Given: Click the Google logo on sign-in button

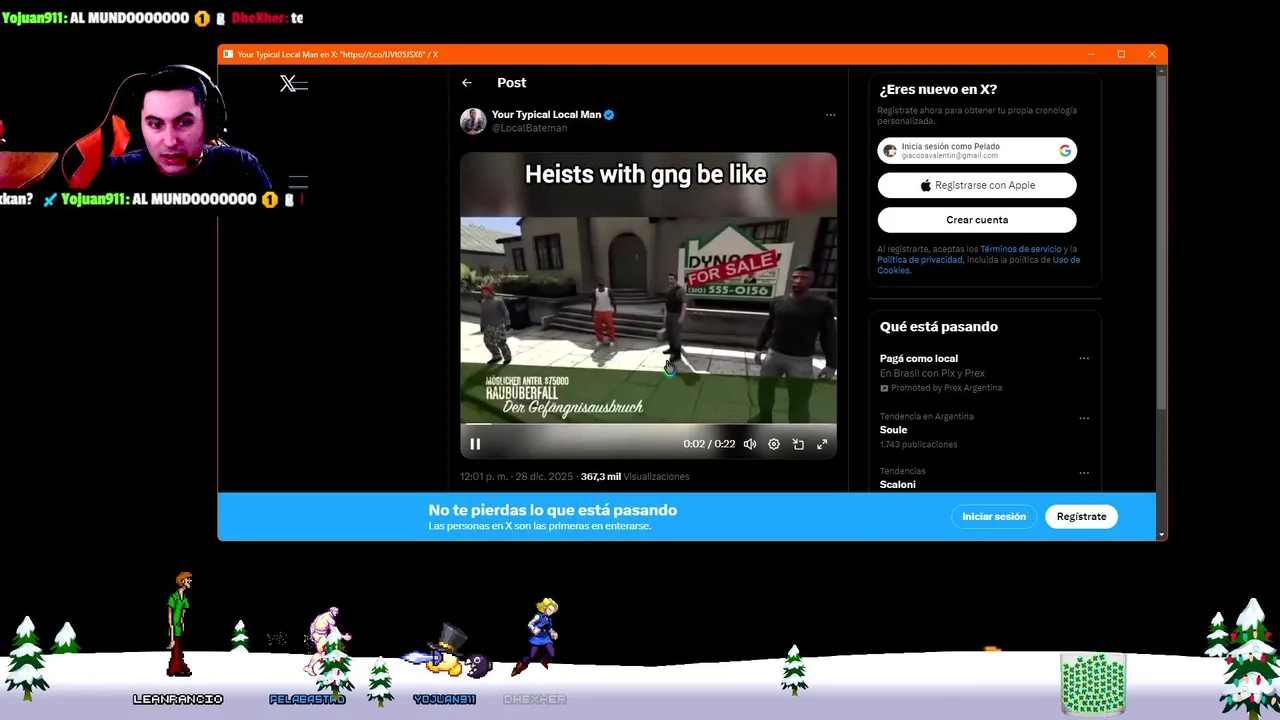Looking at the screenshot, I should click(1065, 151).
